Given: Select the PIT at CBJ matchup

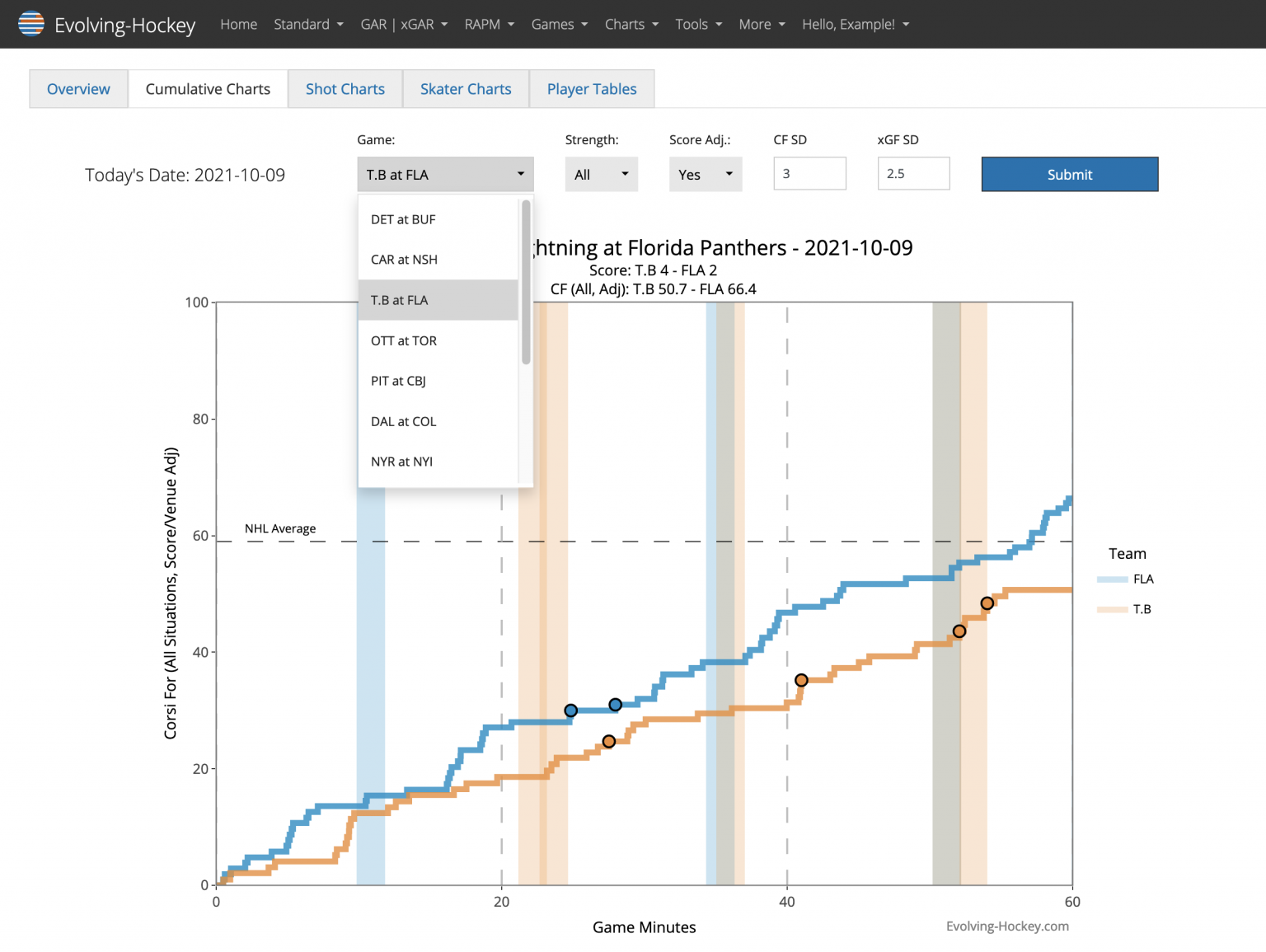Looking at the screenshot, I should pos(399,381).
